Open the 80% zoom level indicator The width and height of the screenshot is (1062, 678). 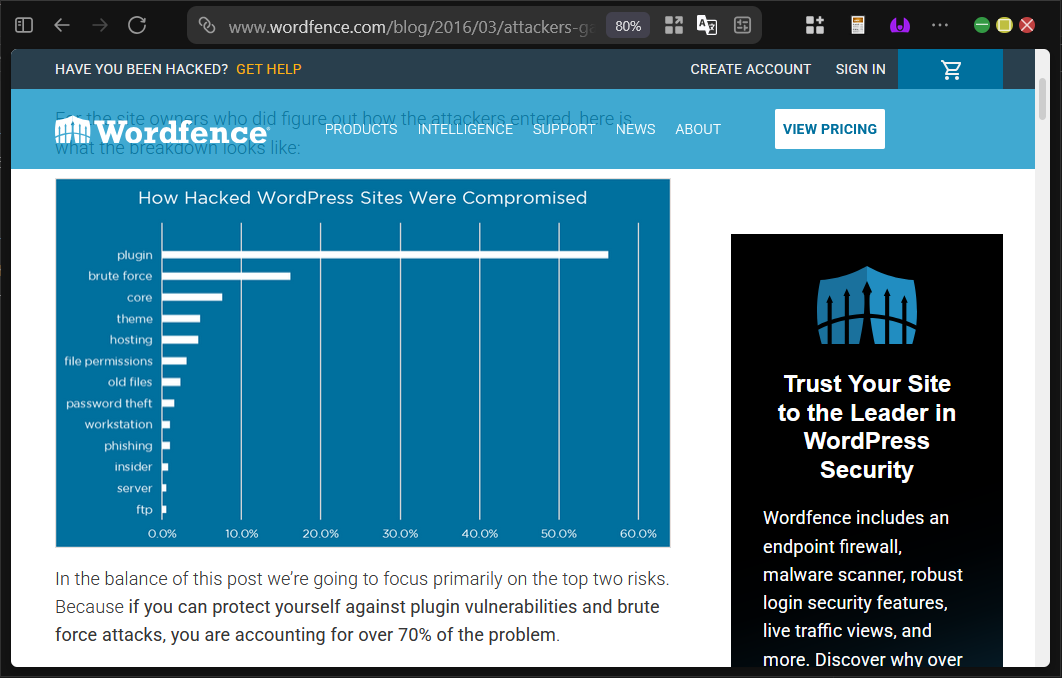point(628,26)
